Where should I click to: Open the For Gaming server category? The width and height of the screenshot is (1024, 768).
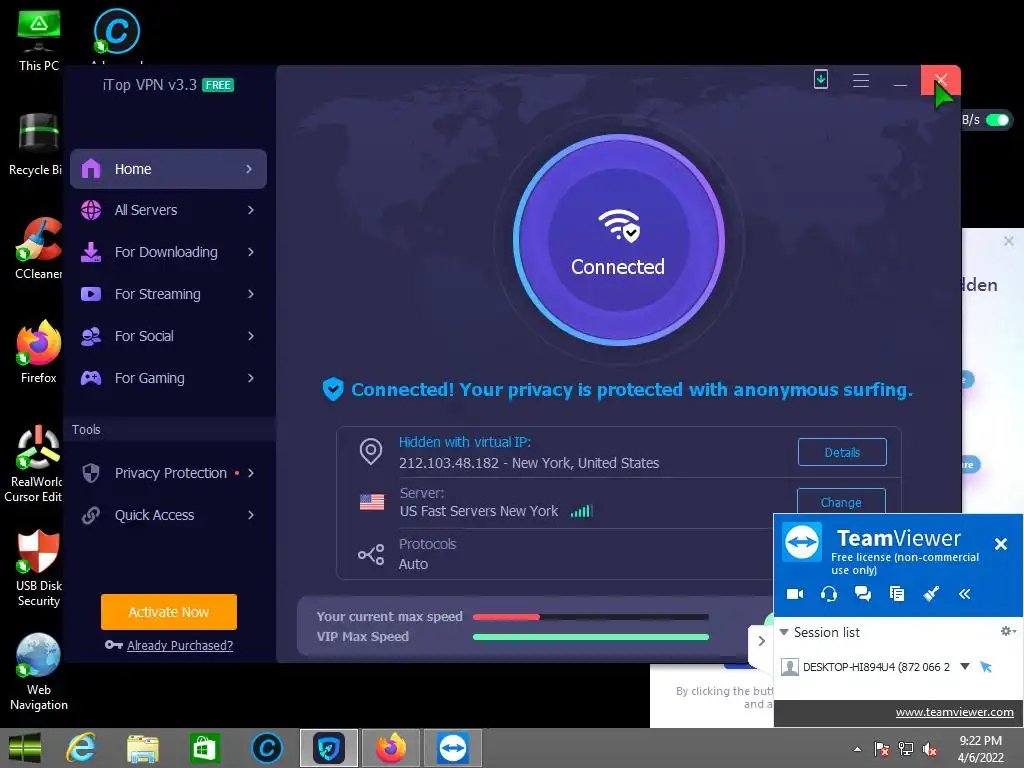click(168, 378)
